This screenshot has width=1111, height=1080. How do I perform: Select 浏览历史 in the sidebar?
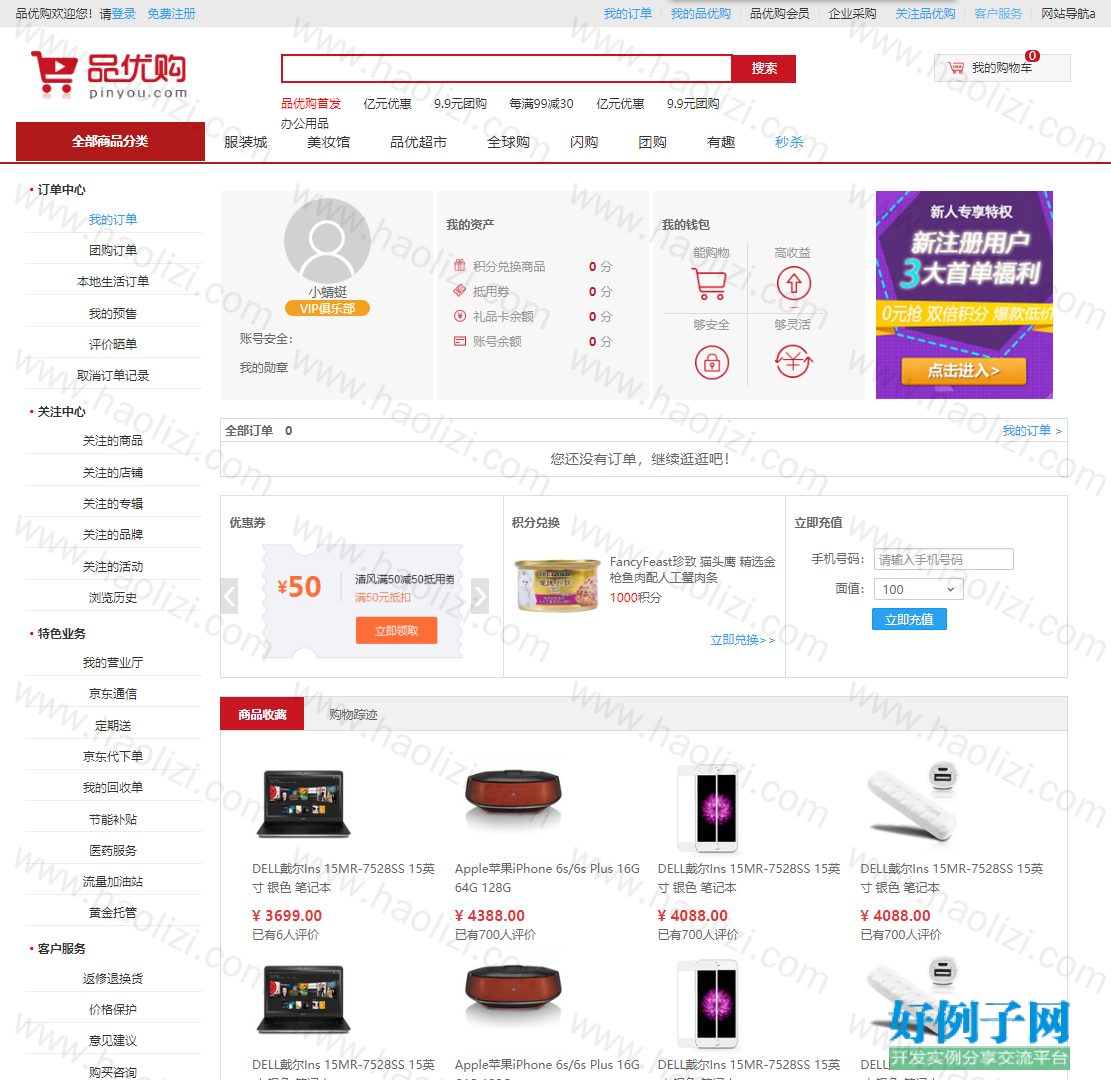coord(113,597)
